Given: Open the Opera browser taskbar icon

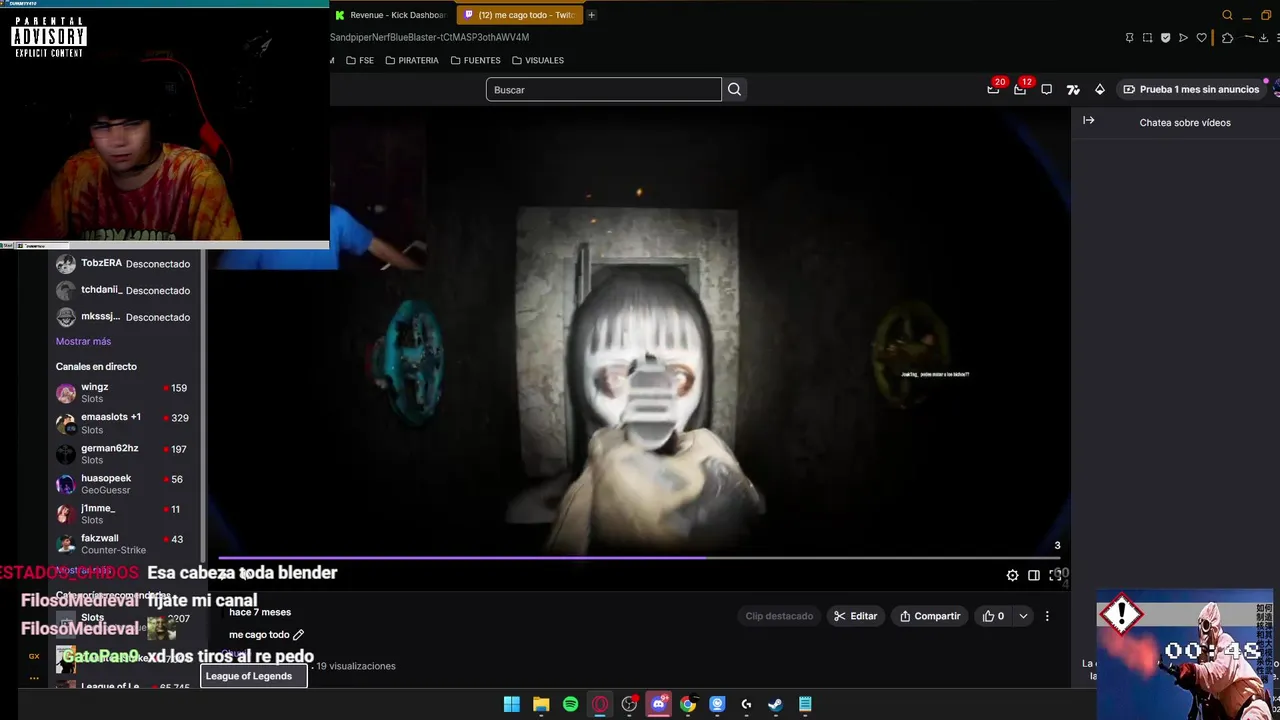Looking at the screenshot, I should [x=600, y=704].
